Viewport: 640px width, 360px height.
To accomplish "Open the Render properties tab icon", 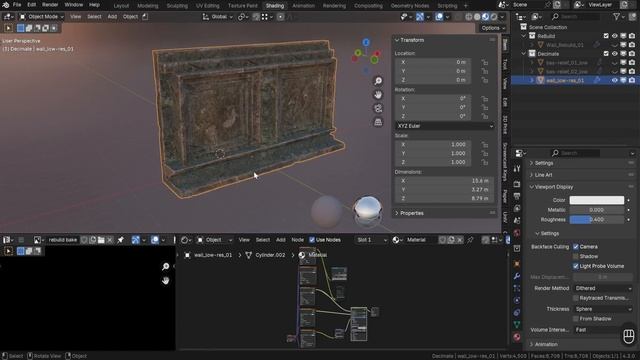I will pyautogui.click(x=517, y=184).
